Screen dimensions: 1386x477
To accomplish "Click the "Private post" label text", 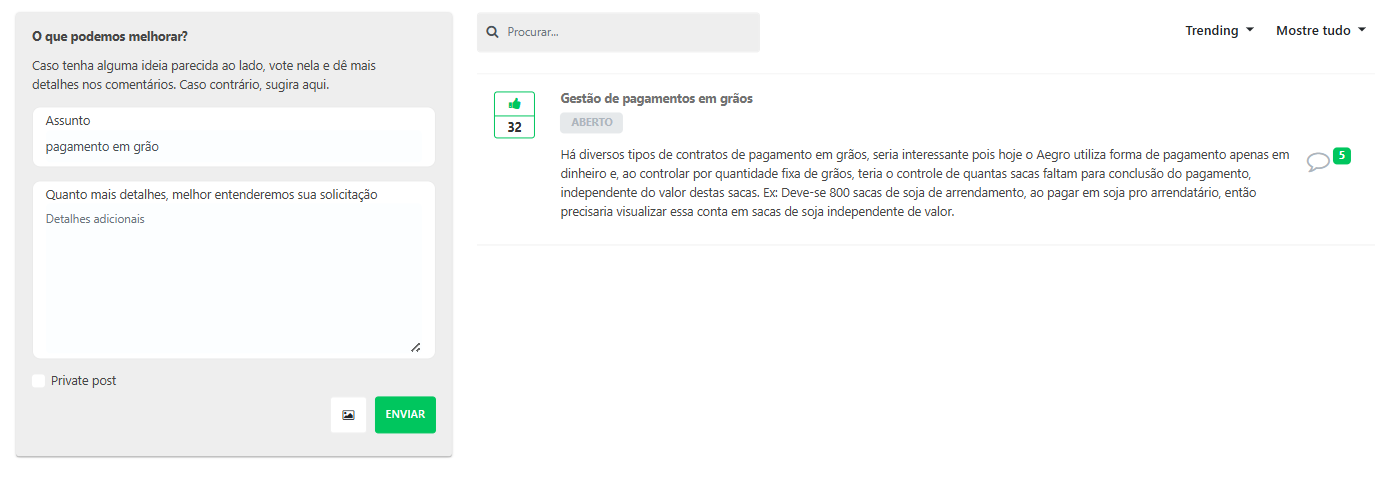I will (83, 381).
